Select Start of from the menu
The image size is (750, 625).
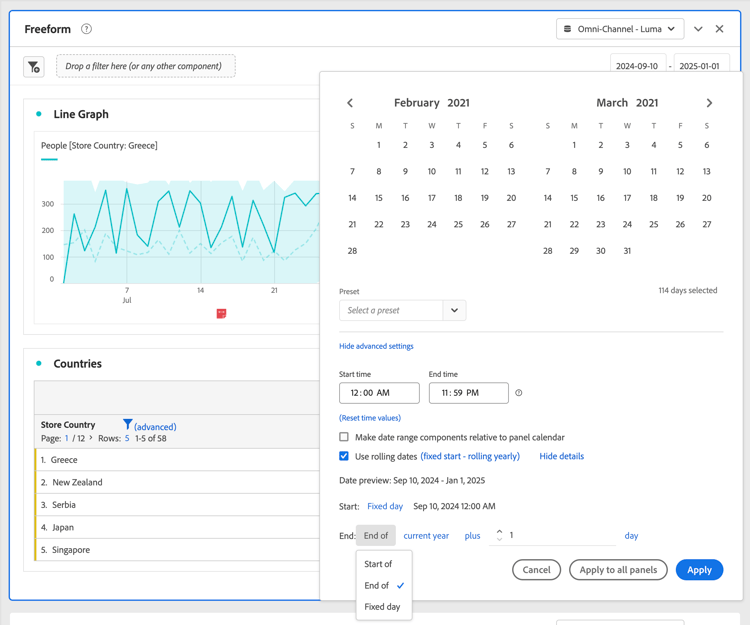[x=384, y=564]
